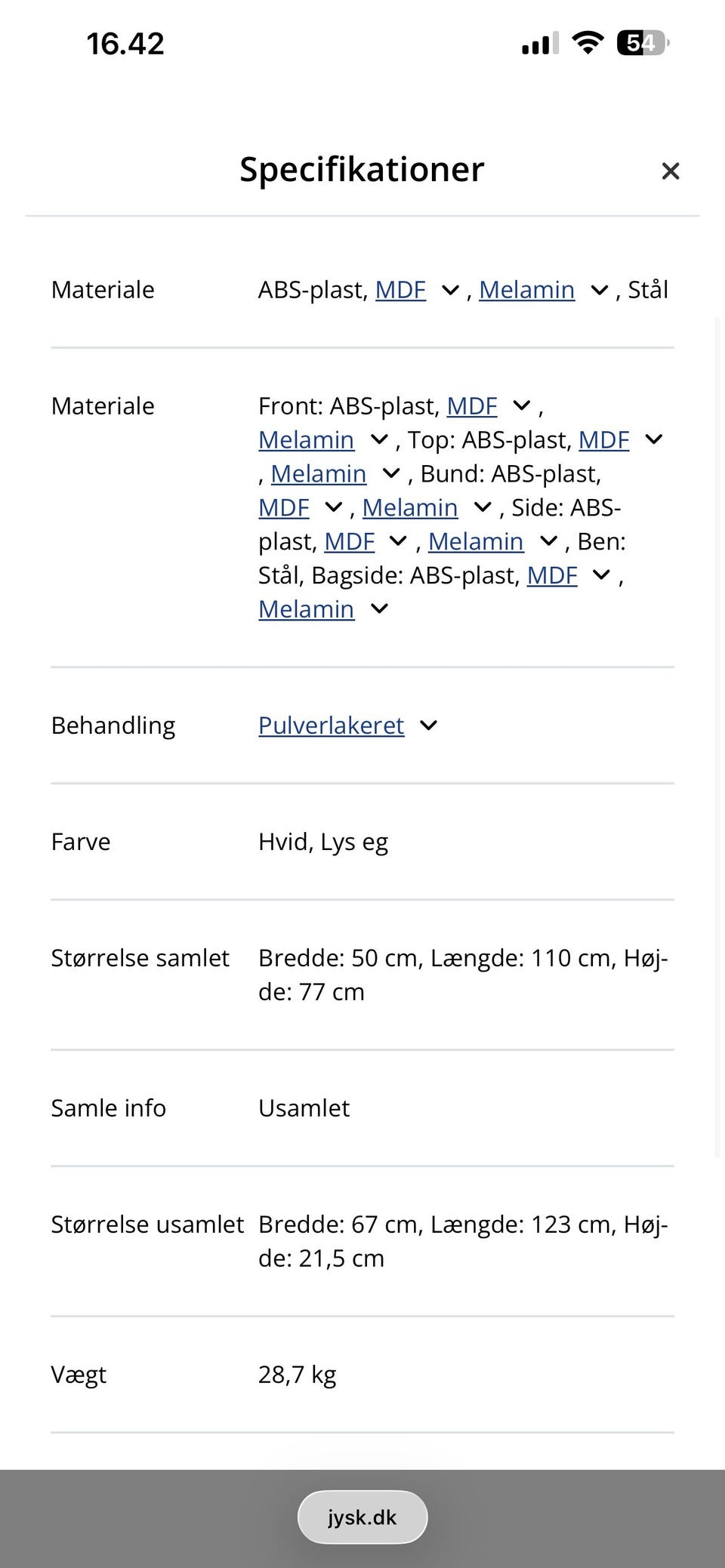
Task: Tap the 16.42 clock display
Action: 124,43
